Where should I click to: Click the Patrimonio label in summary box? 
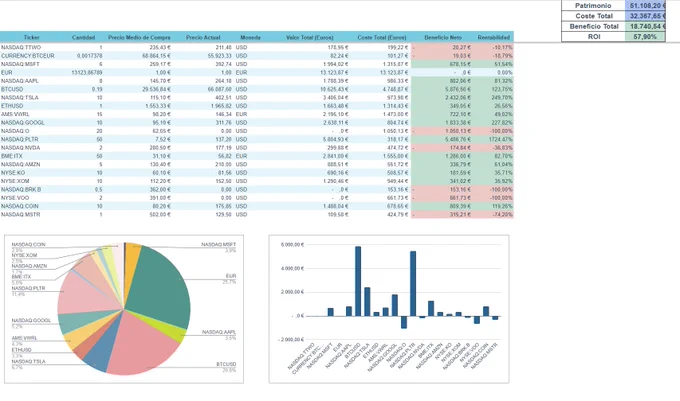pos(593,6)
